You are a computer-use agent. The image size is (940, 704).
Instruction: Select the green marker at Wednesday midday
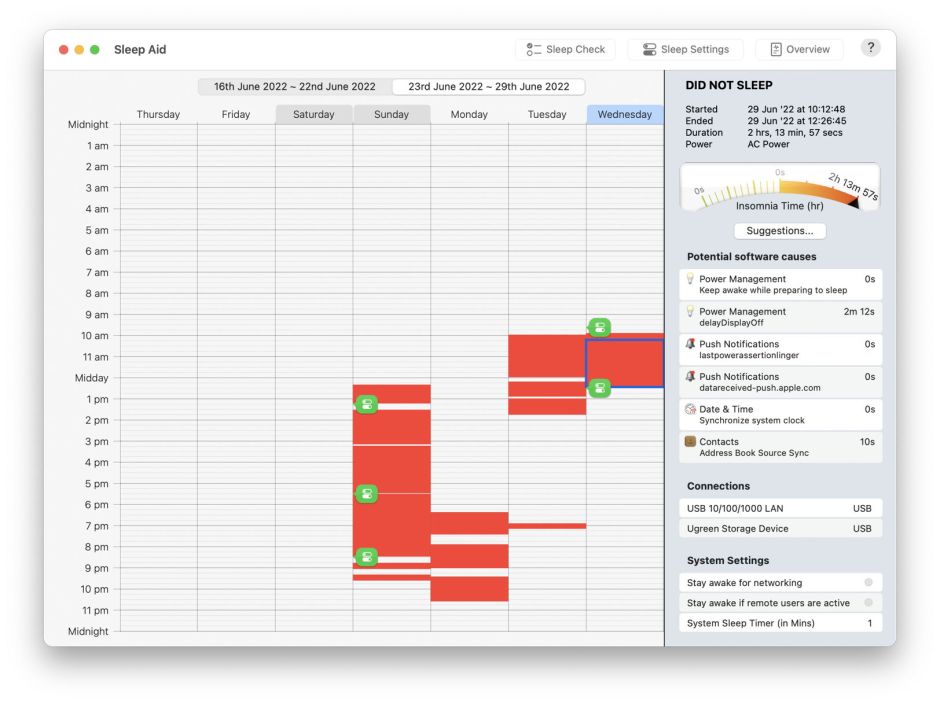coord(599,388)
